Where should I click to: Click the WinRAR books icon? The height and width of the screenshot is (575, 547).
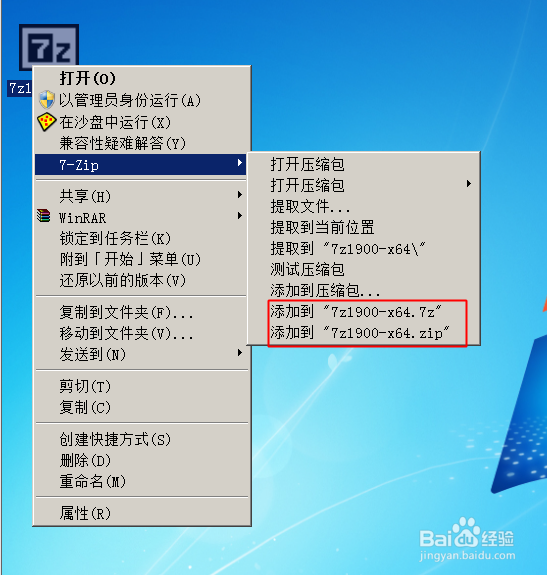coord(44,216)
